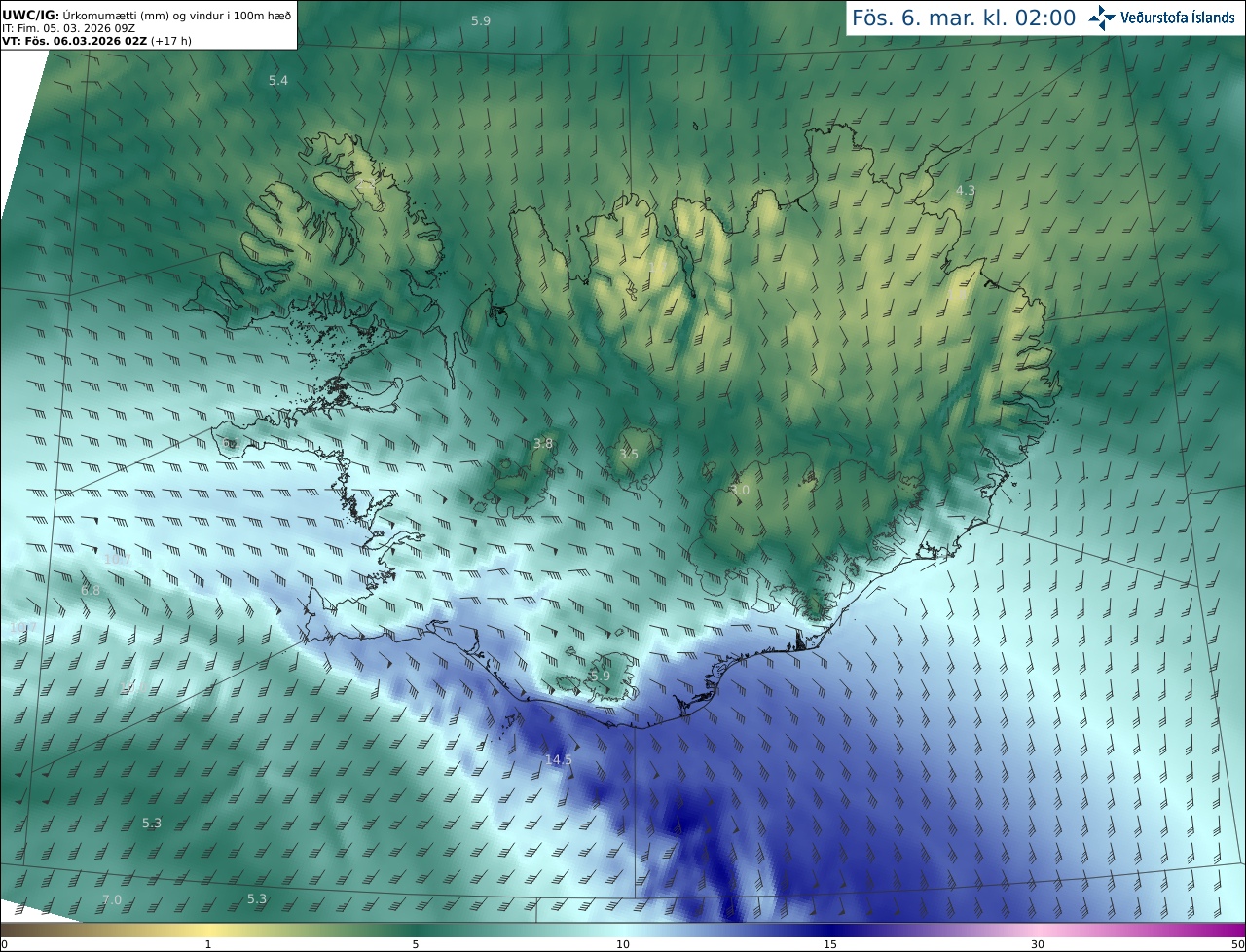The width and height of the screenshot is (1246, 952).
Task: Click the 14.5 precipitation value on the map
Action: click(559, 759)
